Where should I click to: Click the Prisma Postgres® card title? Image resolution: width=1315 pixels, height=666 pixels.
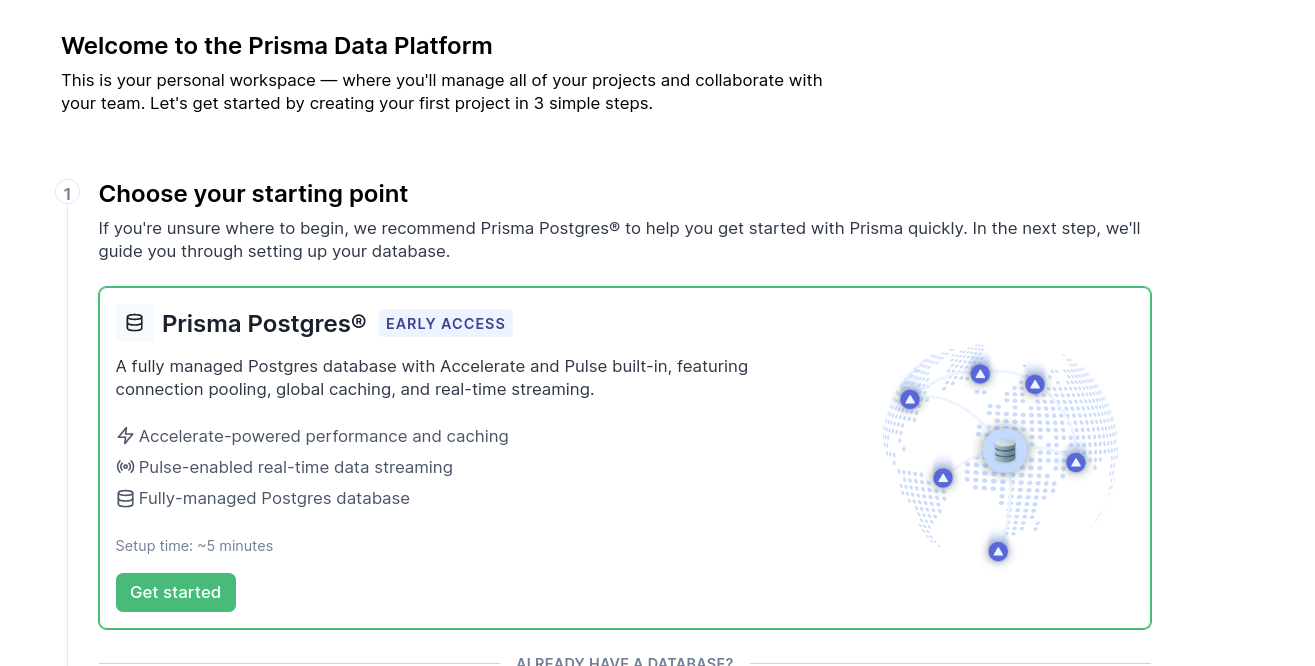click(264, 323)
